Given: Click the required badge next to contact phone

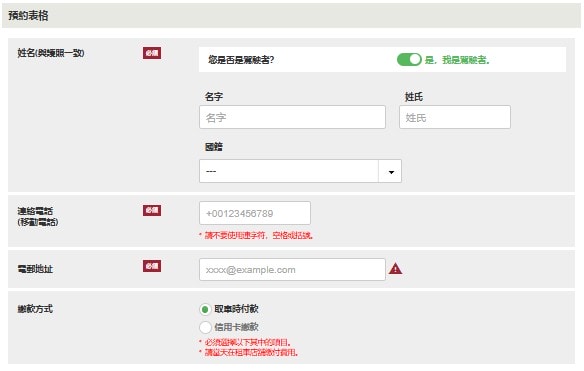Looking at the screenshot, I should tap(152, 210).
